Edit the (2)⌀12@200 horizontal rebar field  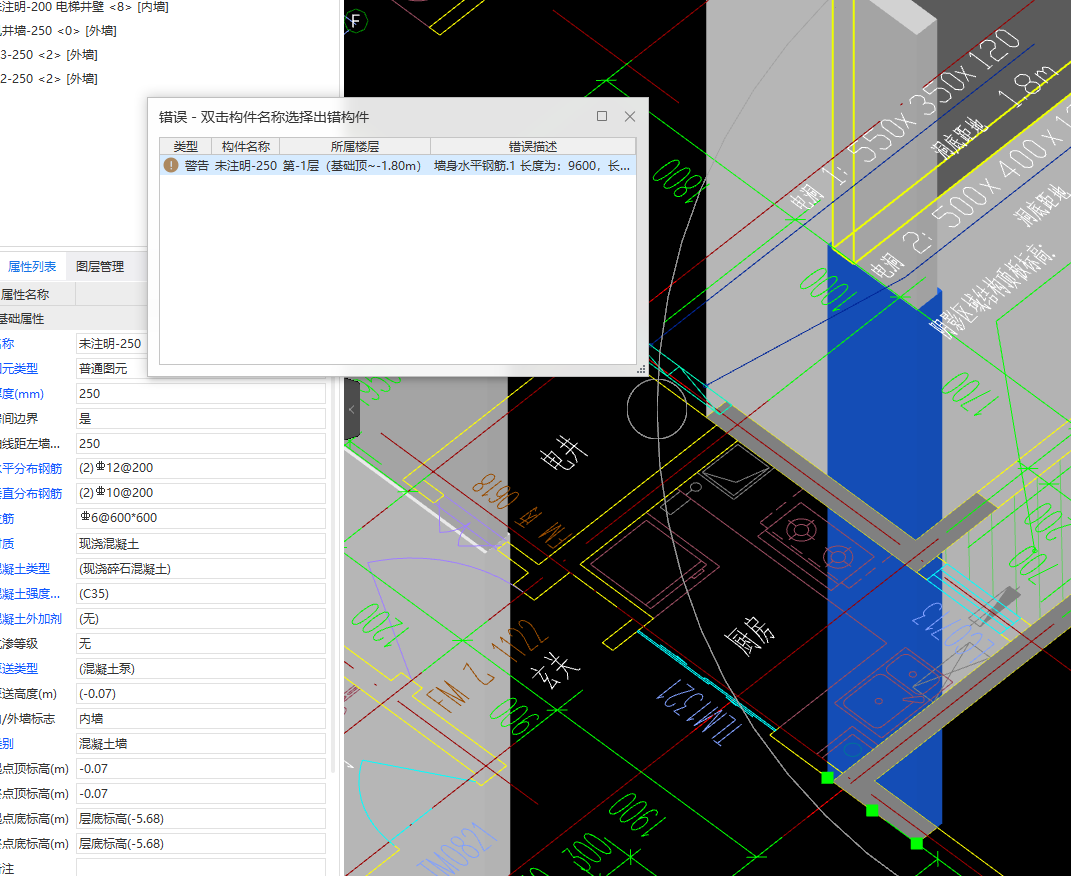pyautogui.click(x=200, y=468)
